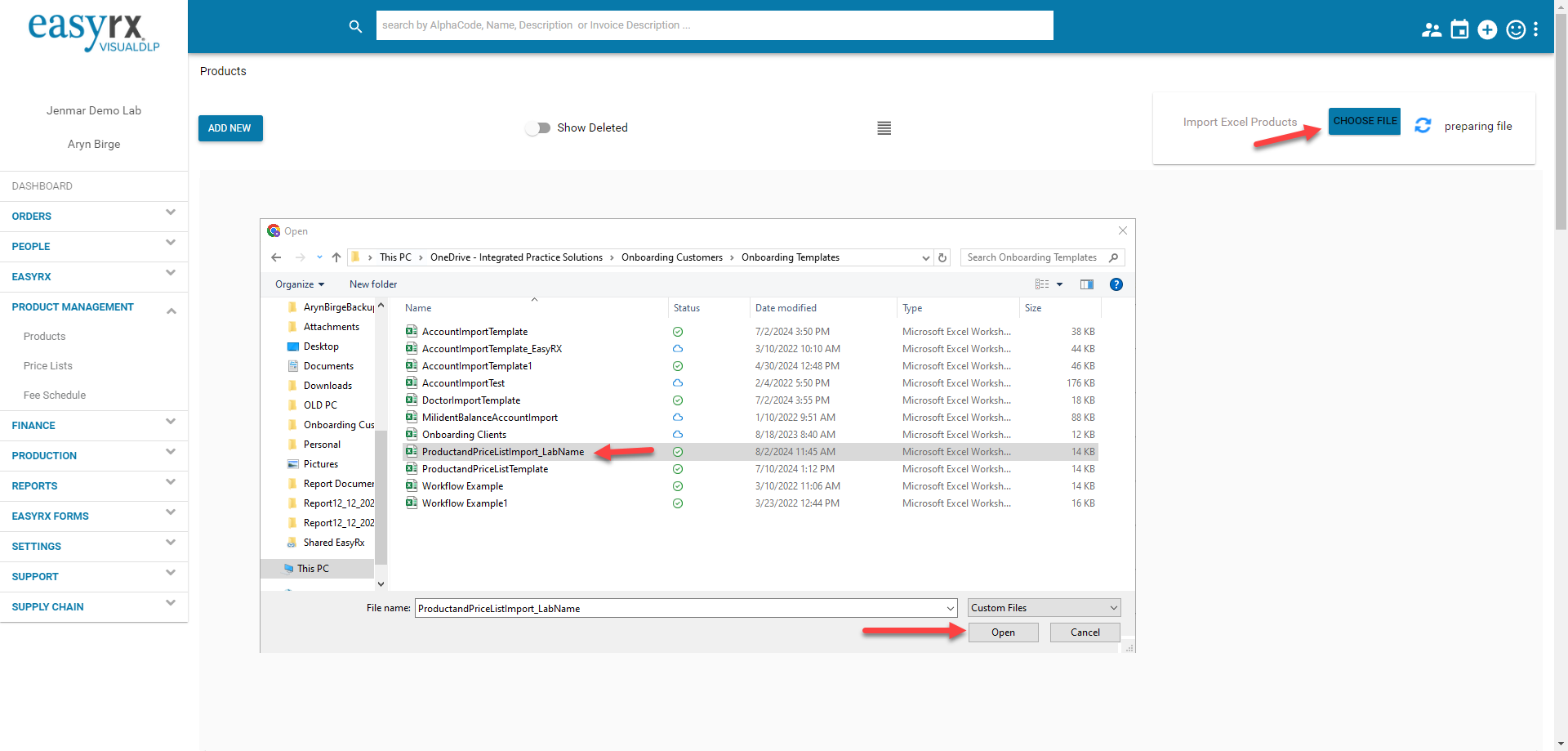Click the search magnifier icon in header
The width and height of the screenshot is (1568, 751).
coord(355,26)
